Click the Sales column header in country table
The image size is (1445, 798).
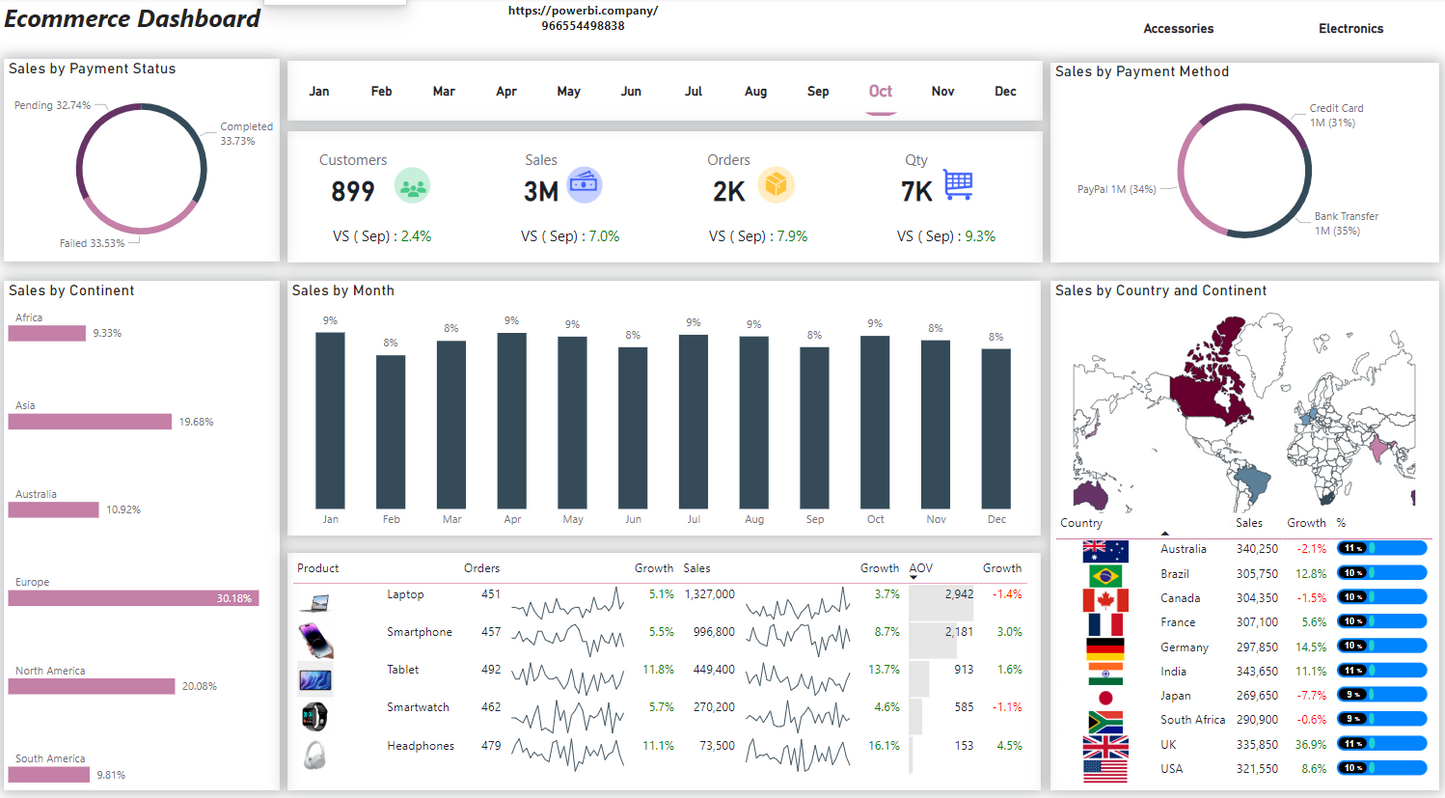click(x=1249, y=523)
